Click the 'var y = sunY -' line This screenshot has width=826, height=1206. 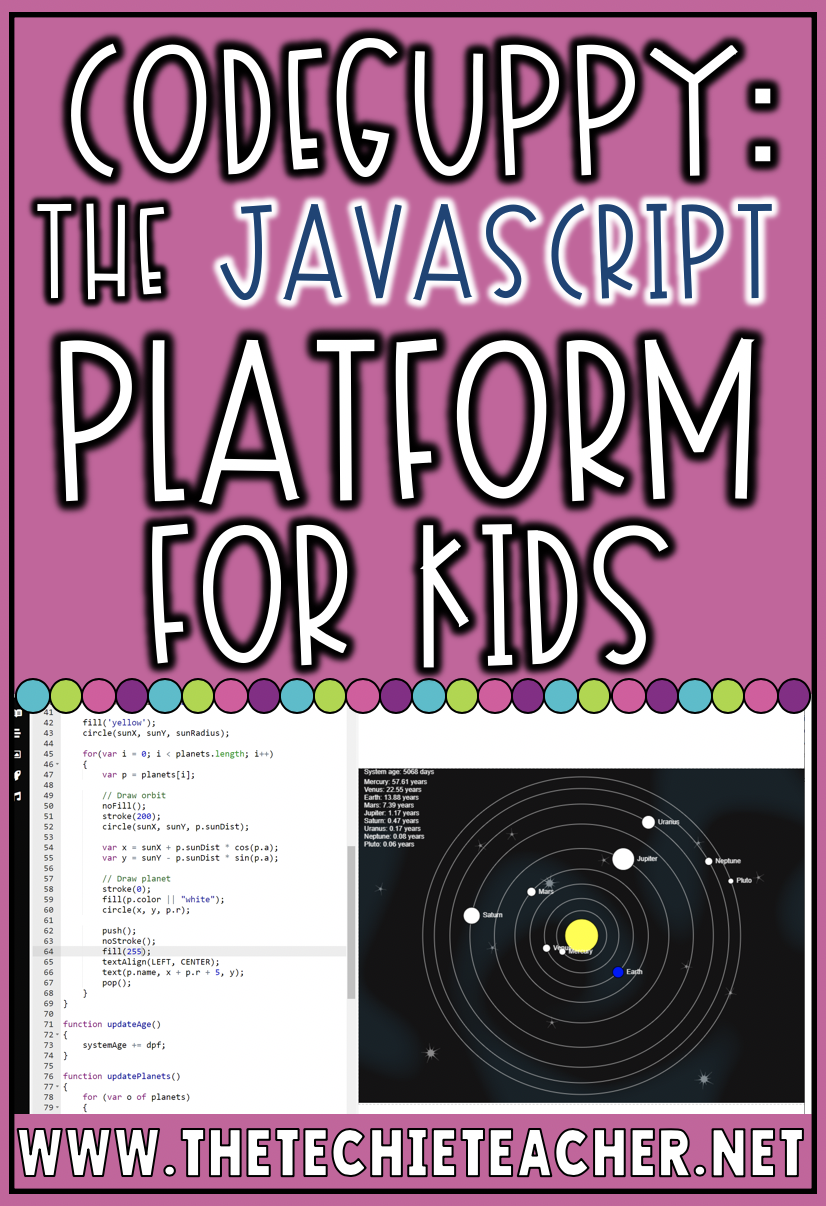coord(190,858)
